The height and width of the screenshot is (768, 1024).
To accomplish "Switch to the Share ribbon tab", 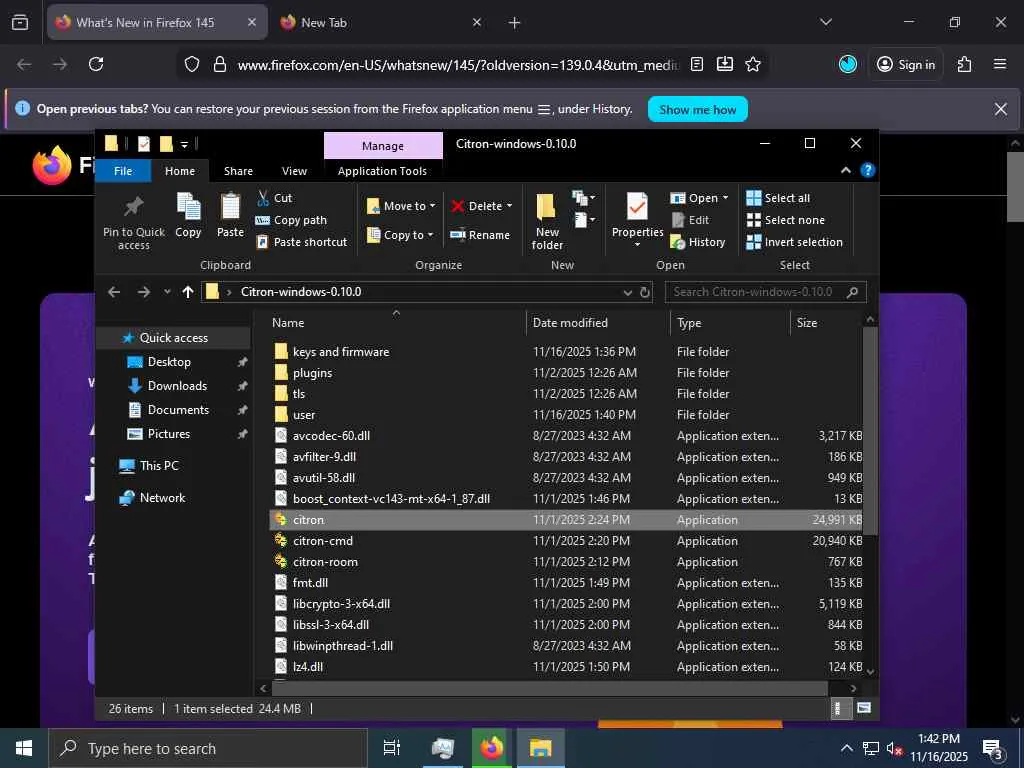I will coord(238,170).
